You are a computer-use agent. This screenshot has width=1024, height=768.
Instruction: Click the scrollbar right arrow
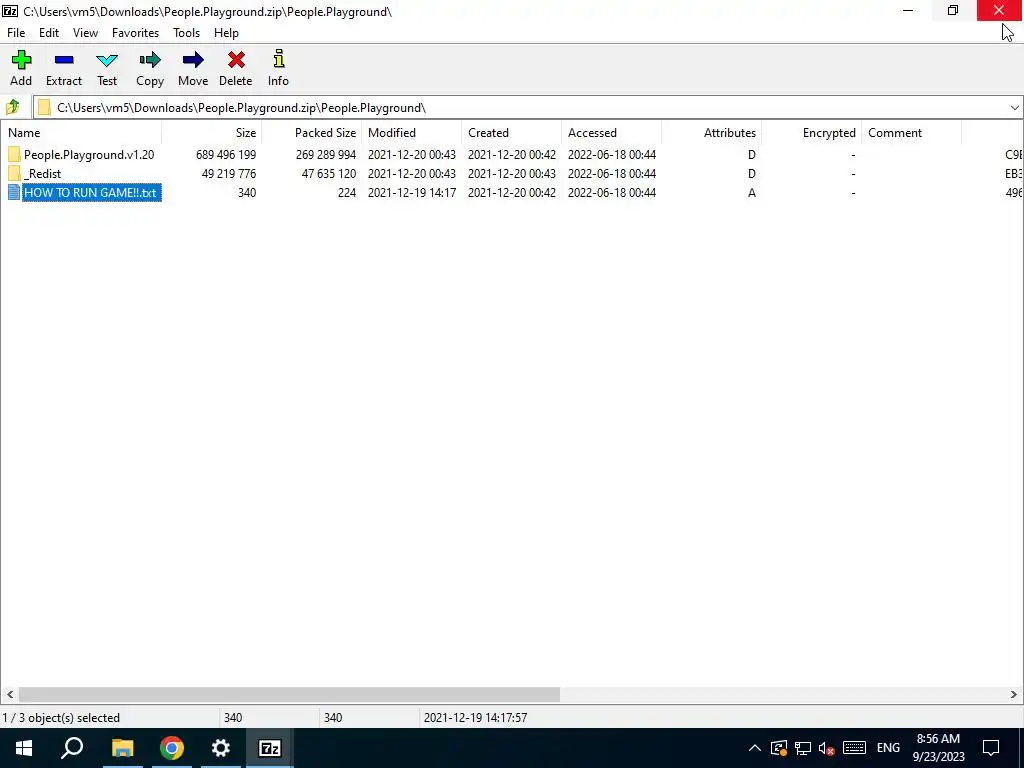(x=1014, y=694)
